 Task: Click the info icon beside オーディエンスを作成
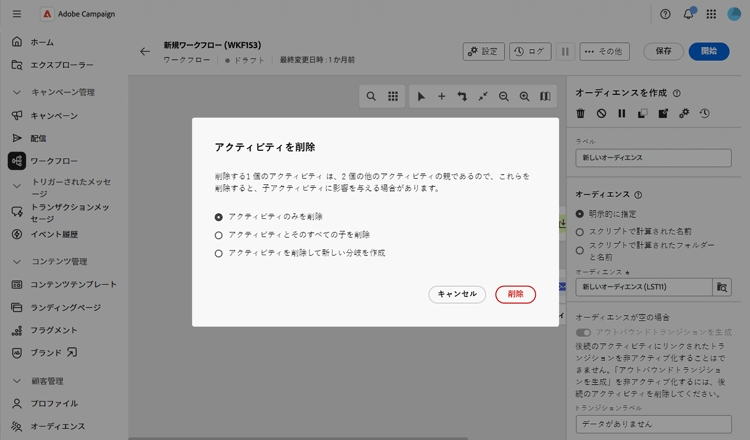(x=677, y=93)
